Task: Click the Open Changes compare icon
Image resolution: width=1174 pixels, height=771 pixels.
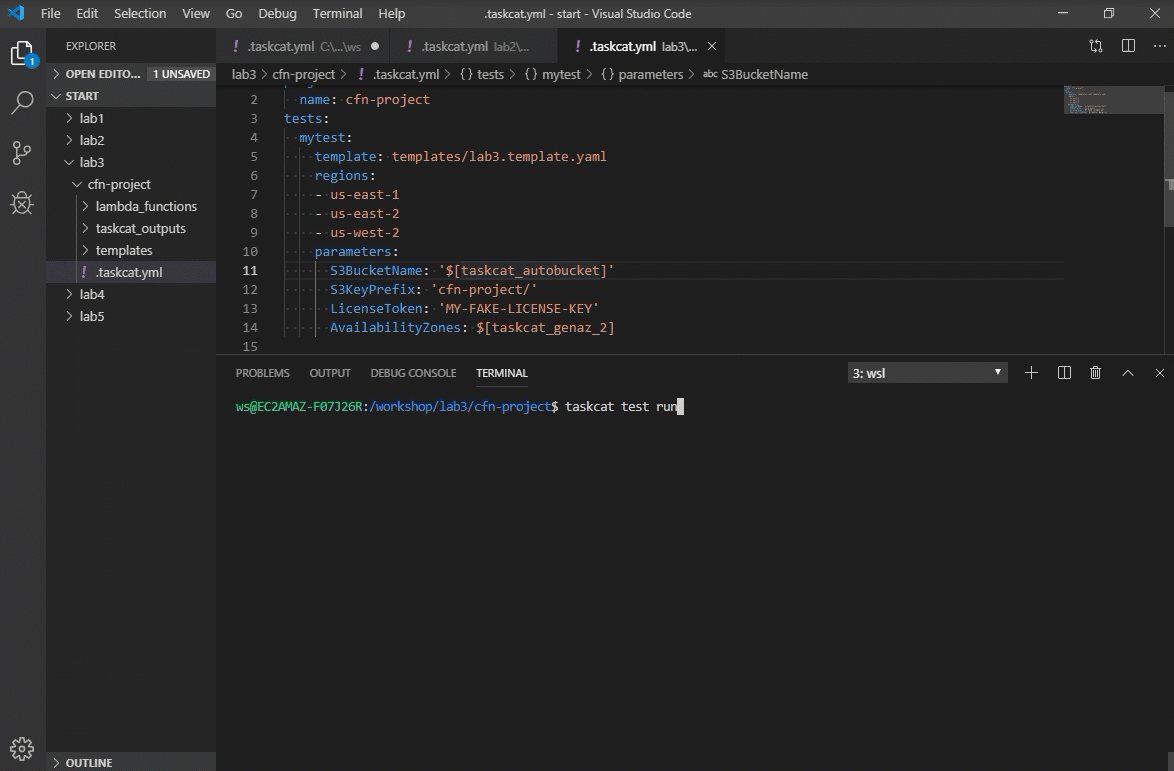Action: [x=1096, y=46]
